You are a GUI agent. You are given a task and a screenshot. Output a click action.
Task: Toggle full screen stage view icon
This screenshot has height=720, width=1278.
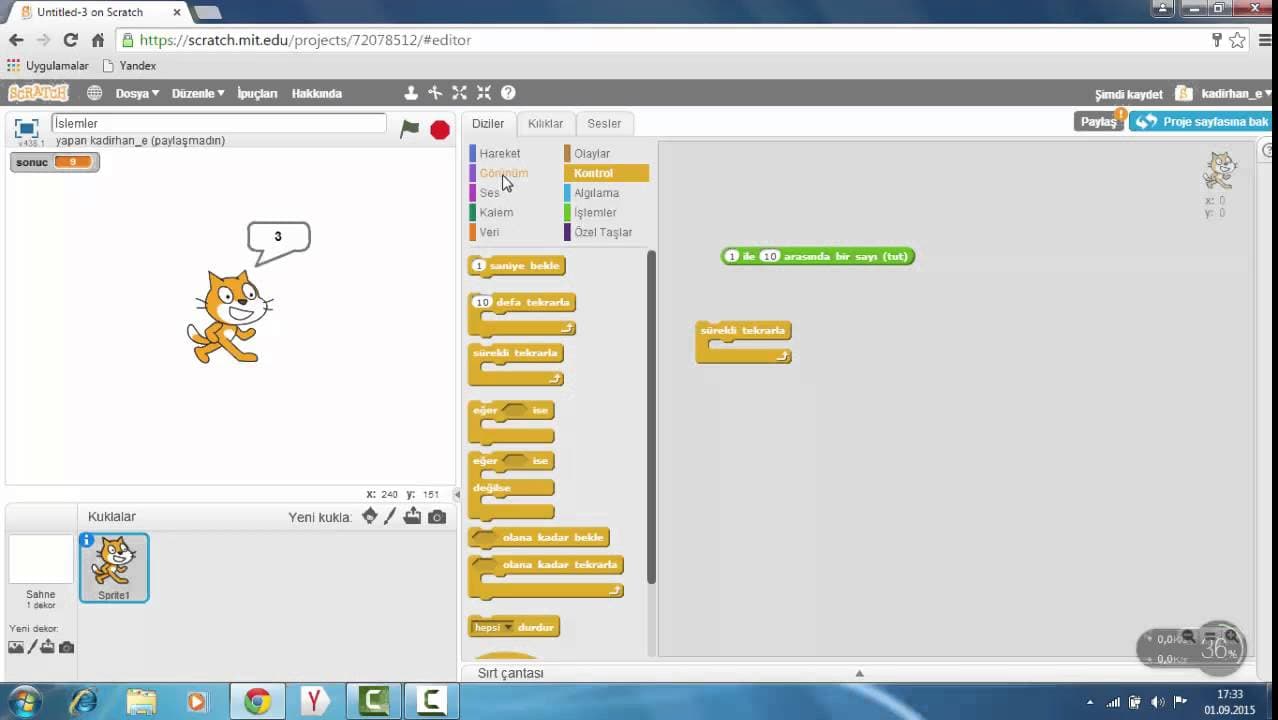pyautogui.click(x=27, y=128)
